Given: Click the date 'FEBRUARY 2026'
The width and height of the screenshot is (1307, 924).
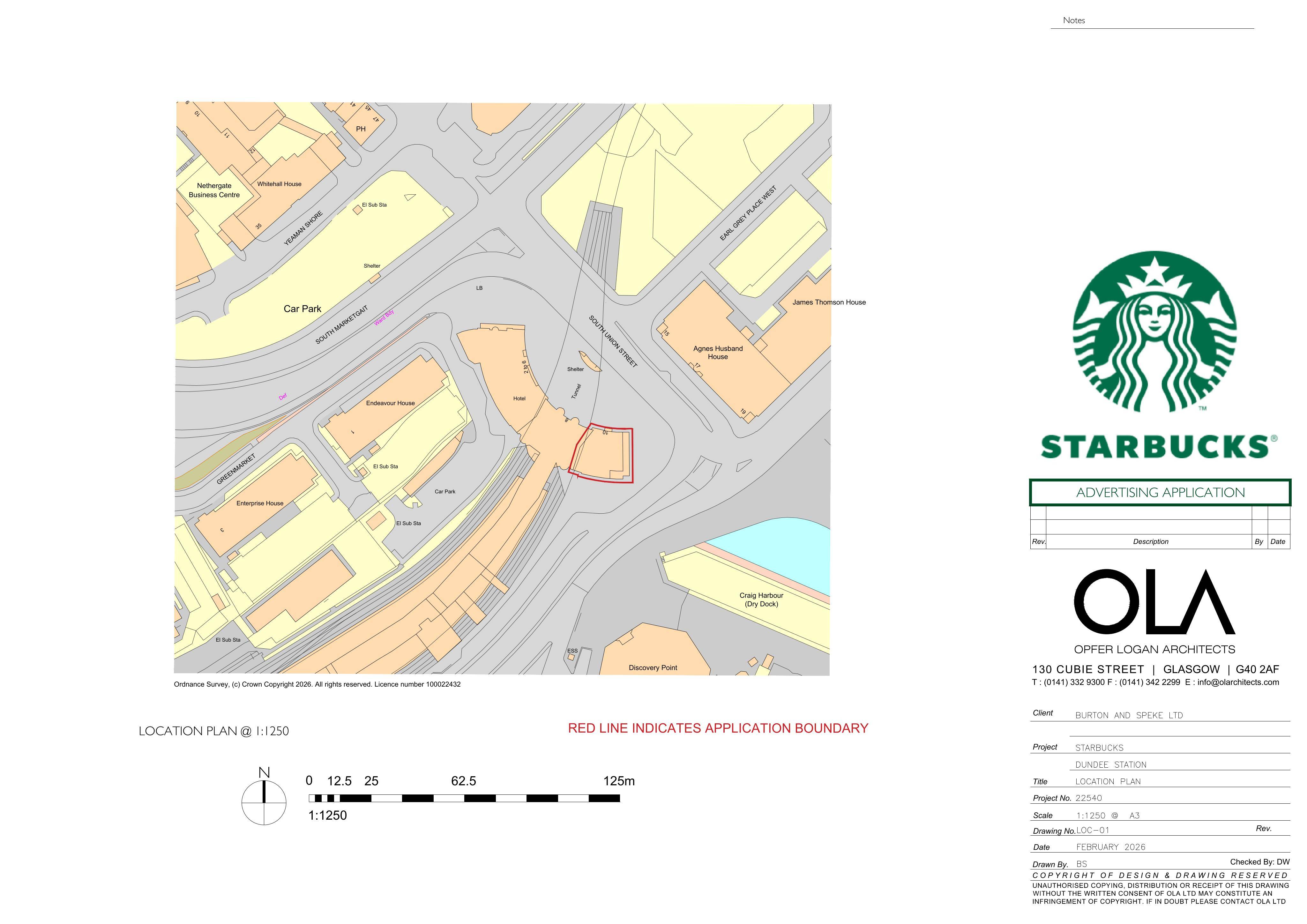Looking at the screenshot, I should [x=1111, y=847].
